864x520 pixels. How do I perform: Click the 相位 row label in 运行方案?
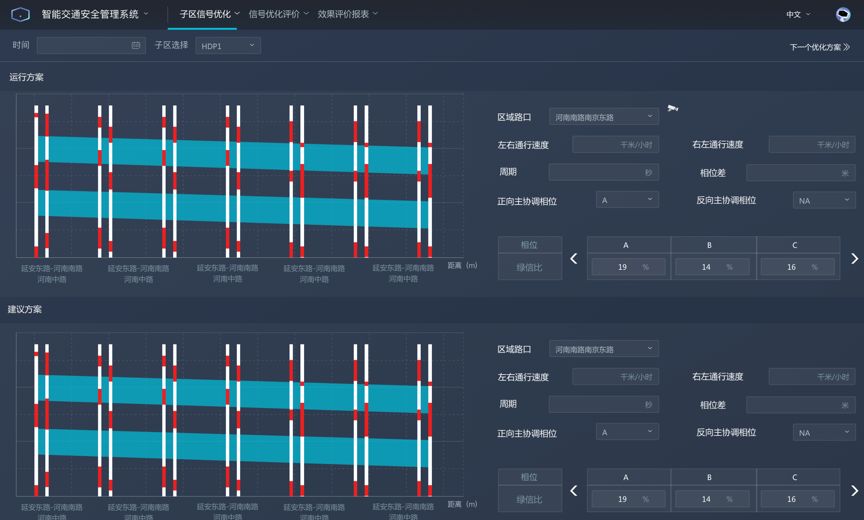[x=530, y=245]
